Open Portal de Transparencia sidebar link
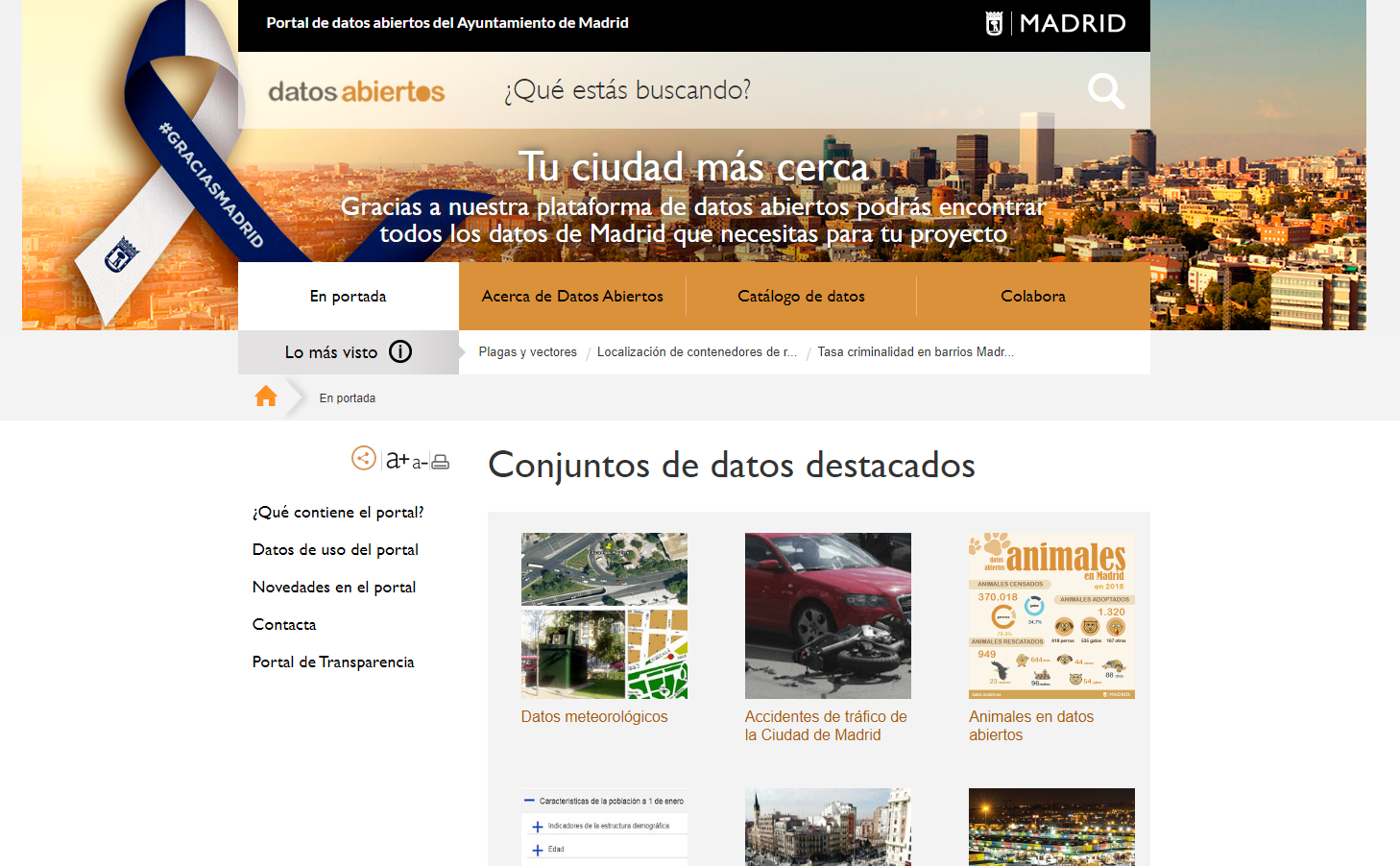 tap(333, 662)
